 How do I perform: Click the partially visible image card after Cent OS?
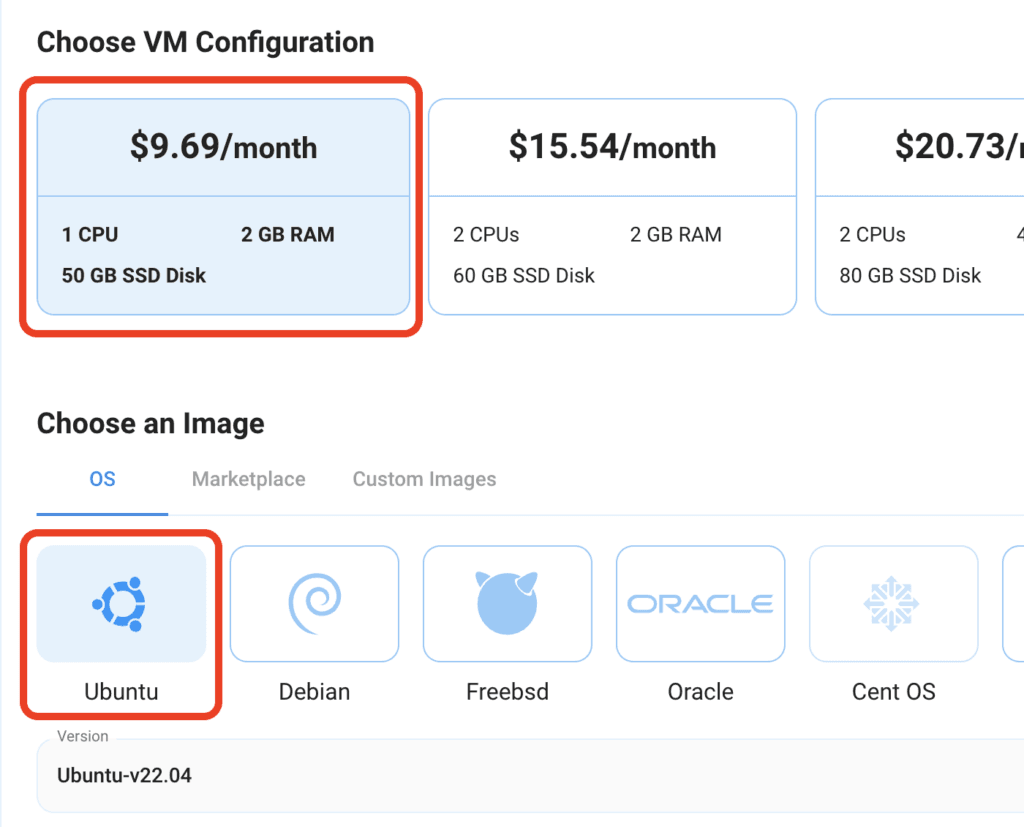click(1013, 604)
